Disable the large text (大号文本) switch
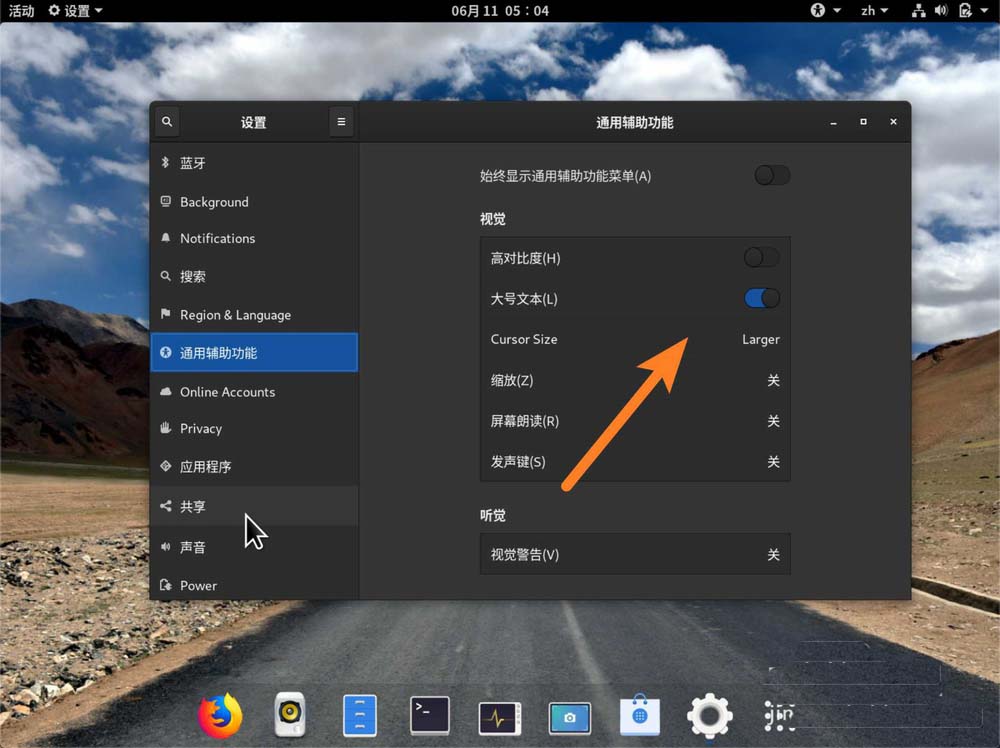The height and width of the screenshot is (748, 1000). click(761, 298)
